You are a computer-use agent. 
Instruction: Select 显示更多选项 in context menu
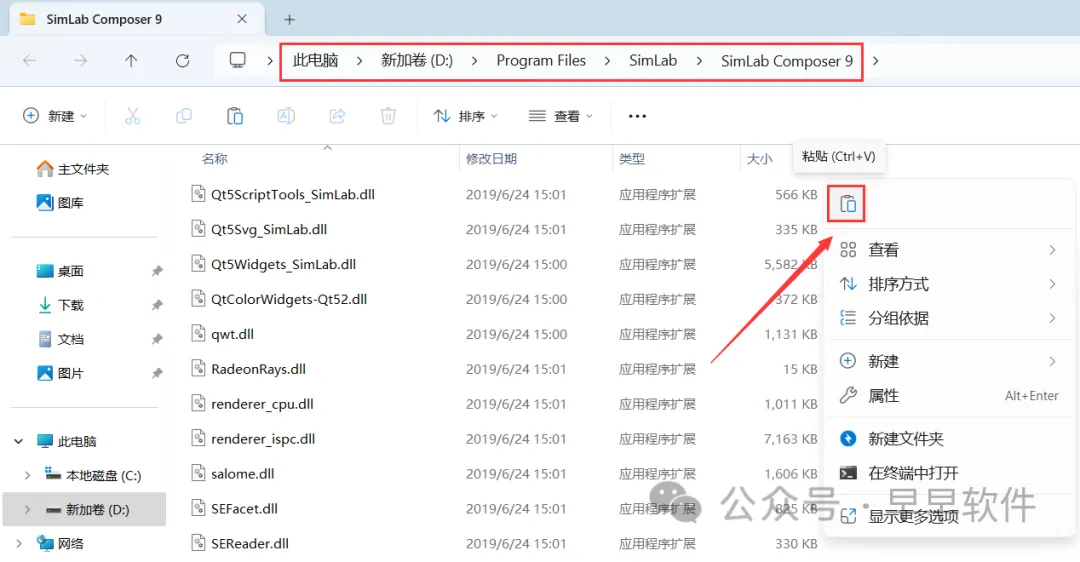pyautogui.click(x=950, y=516)
